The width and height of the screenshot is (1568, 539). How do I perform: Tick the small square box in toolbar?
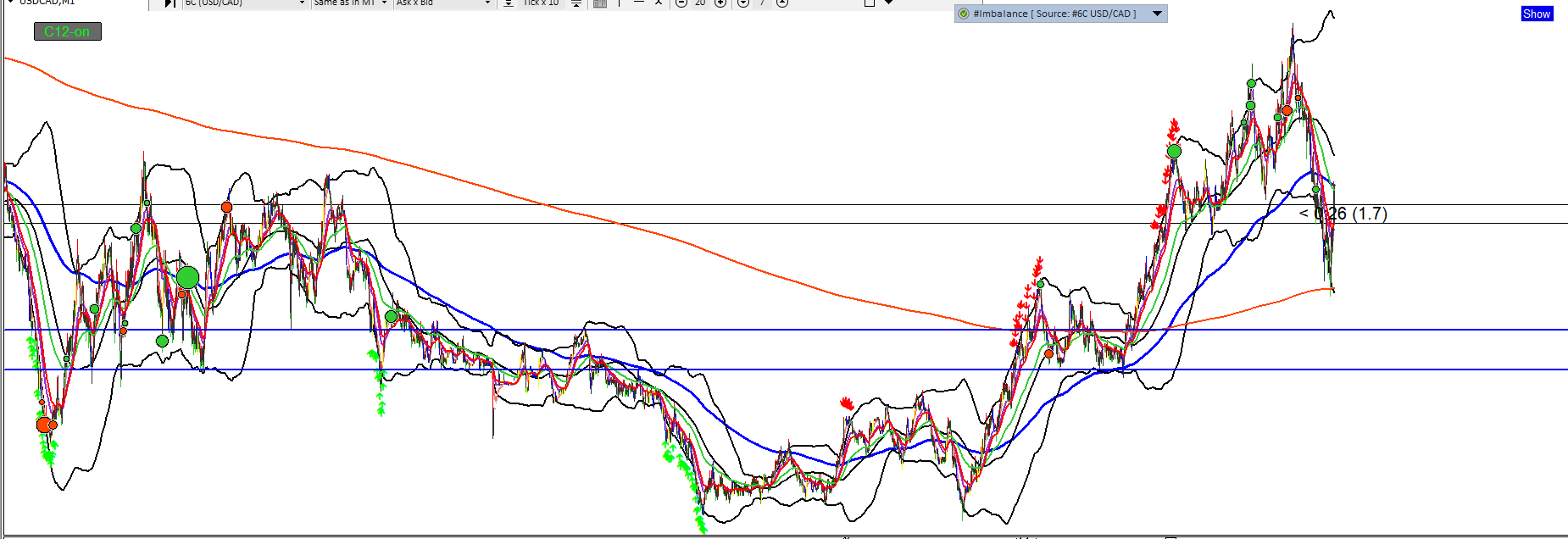pyautogui.click(x=869, y=3)
